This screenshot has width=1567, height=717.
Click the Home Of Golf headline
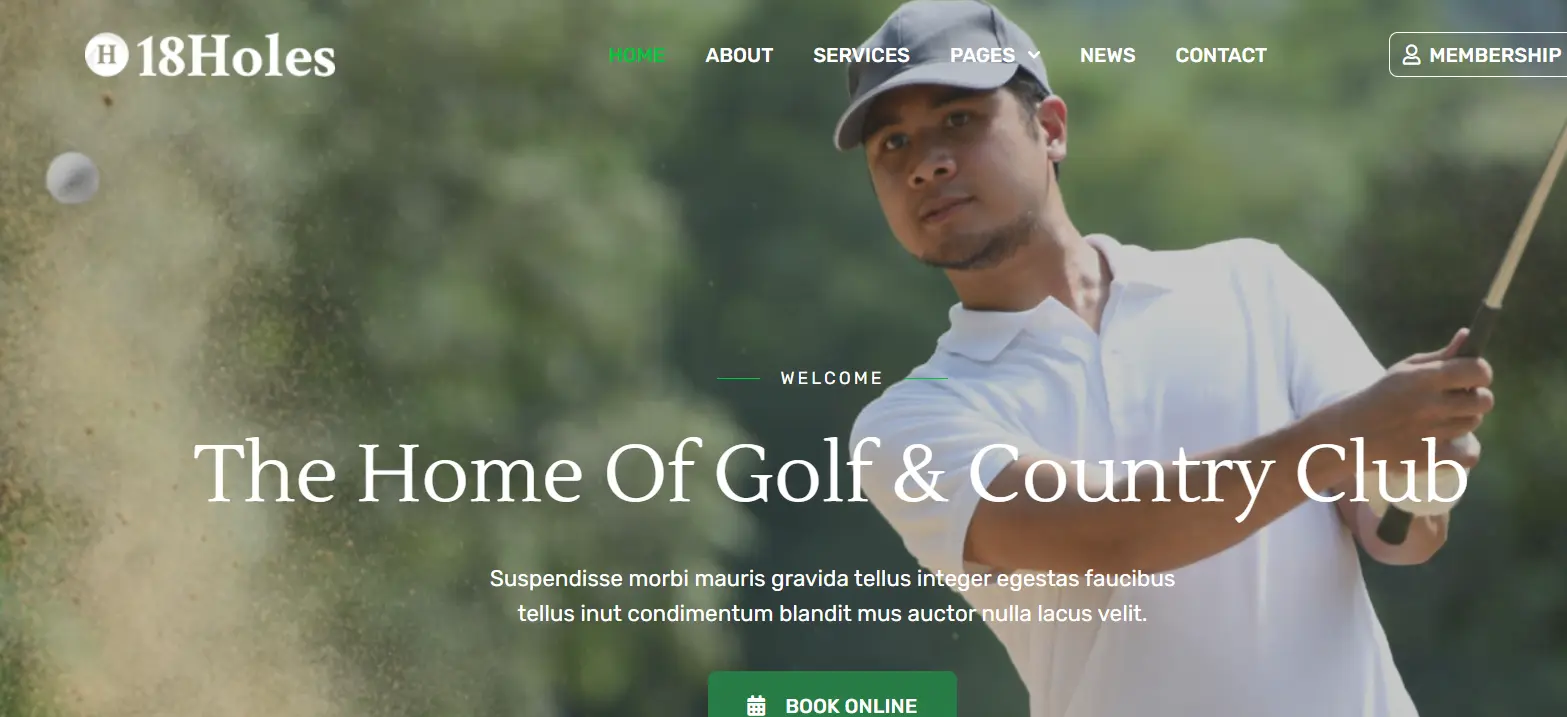(831, 472)
